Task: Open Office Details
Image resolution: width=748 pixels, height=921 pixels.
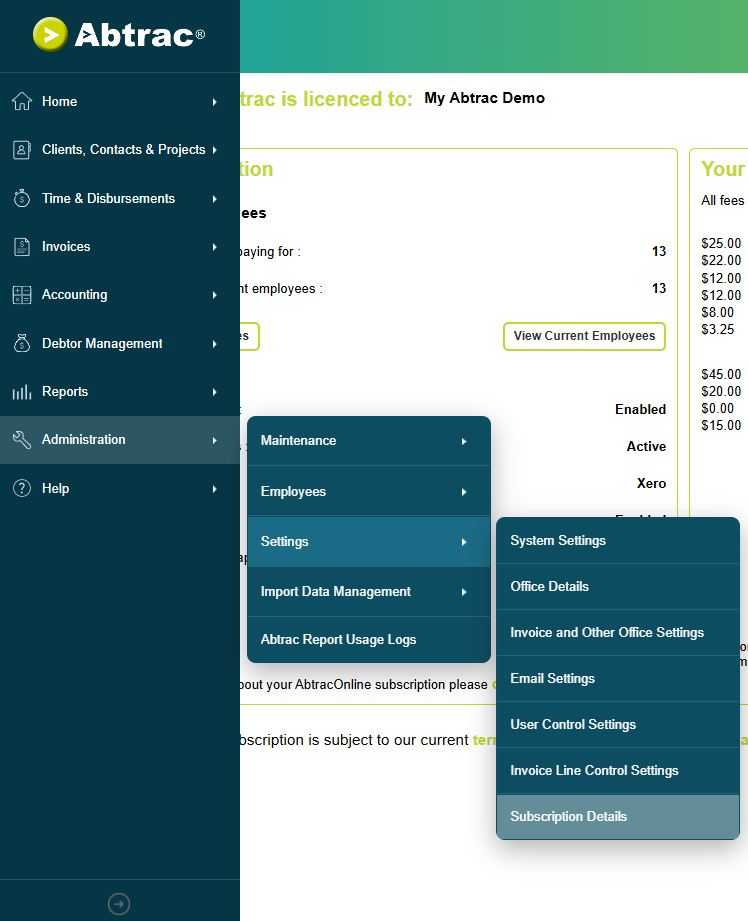Action: [618, 586]
